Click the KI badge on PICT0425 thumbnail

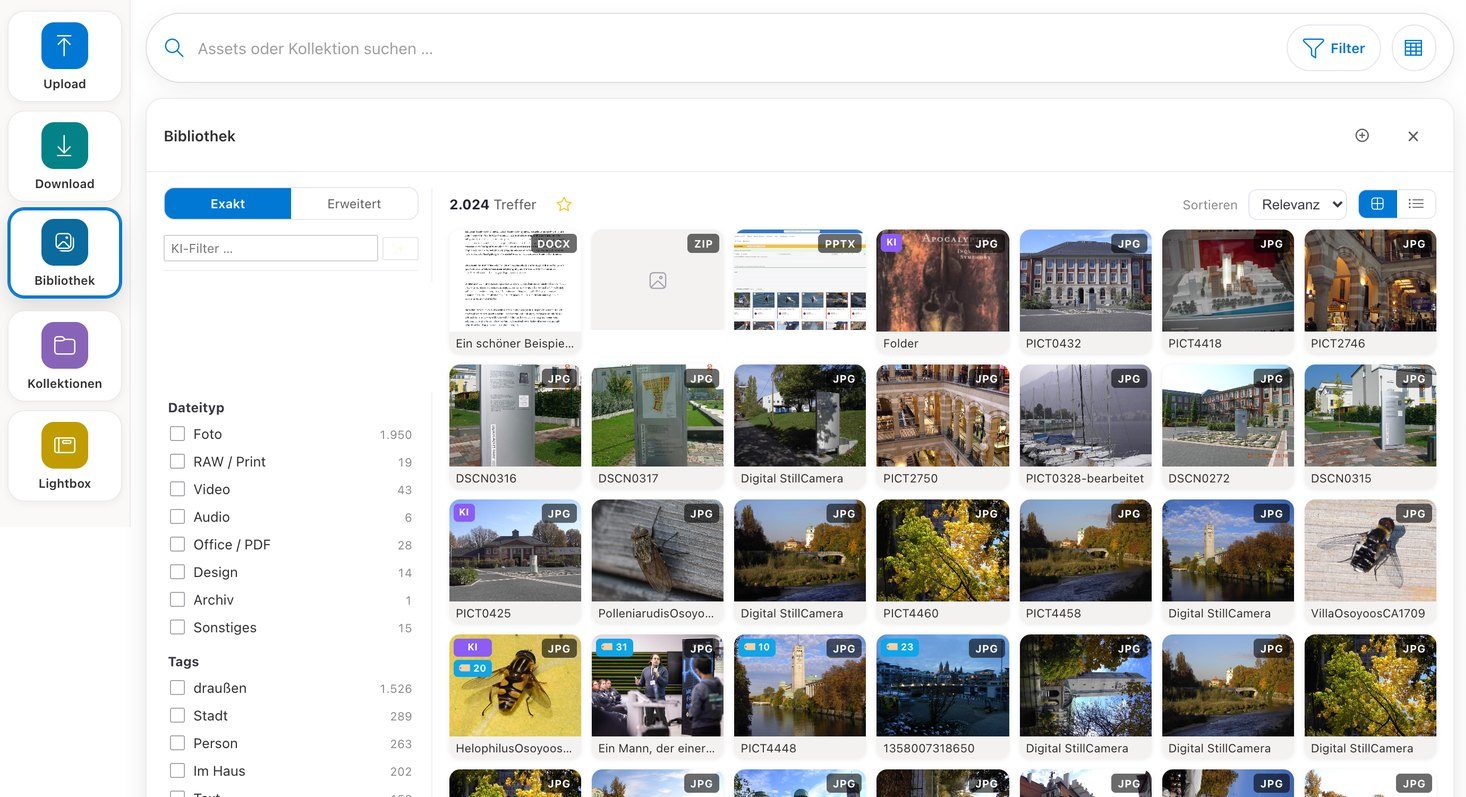click(463, 513)
